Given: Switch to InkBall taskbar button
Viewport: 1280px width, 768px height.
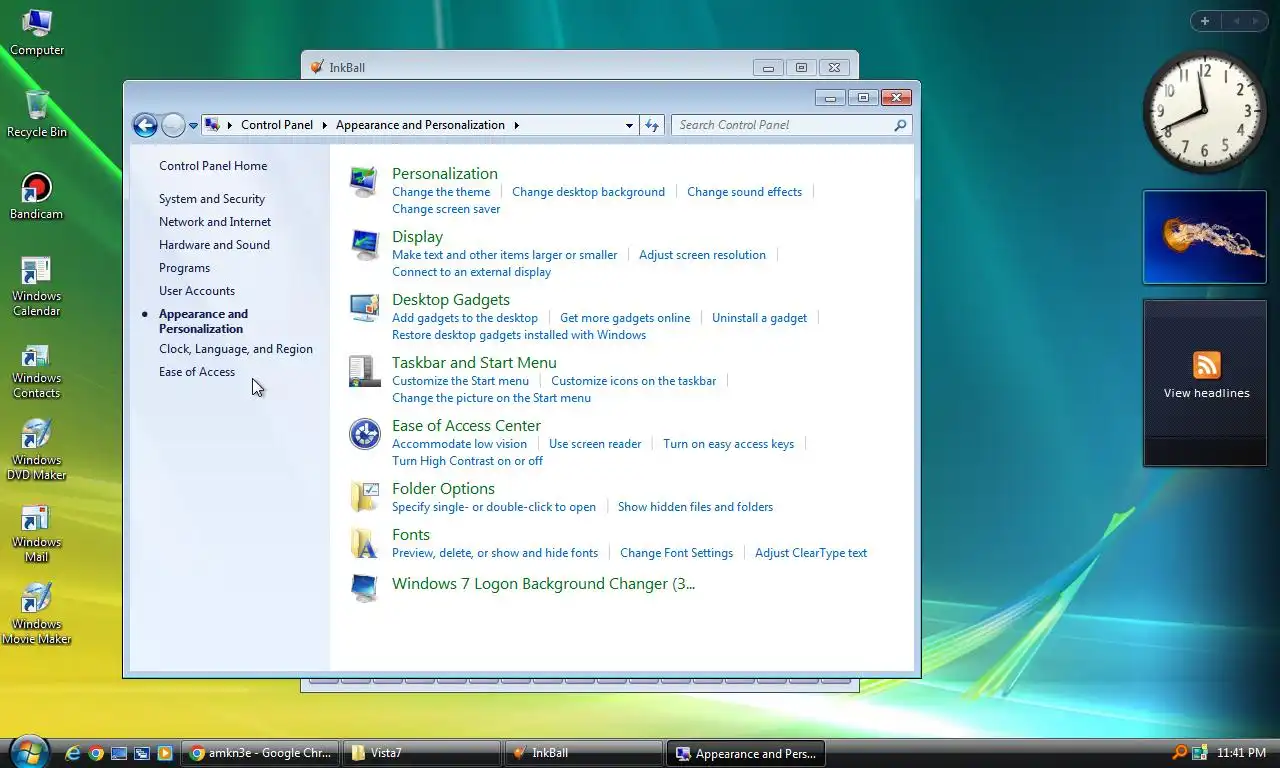Looking at the screenshot, I should [x=583, y=753].
